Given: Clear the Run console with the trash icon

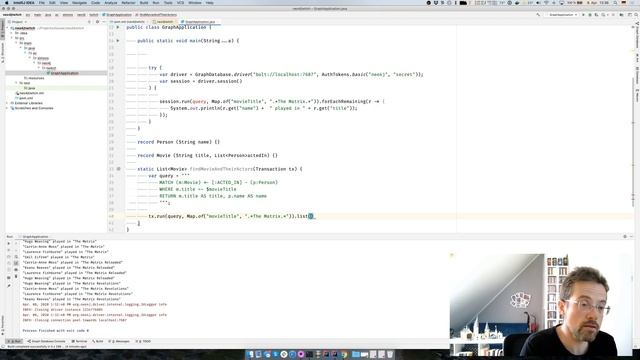Looking at the screenshot, I should [x=16, y=276].
